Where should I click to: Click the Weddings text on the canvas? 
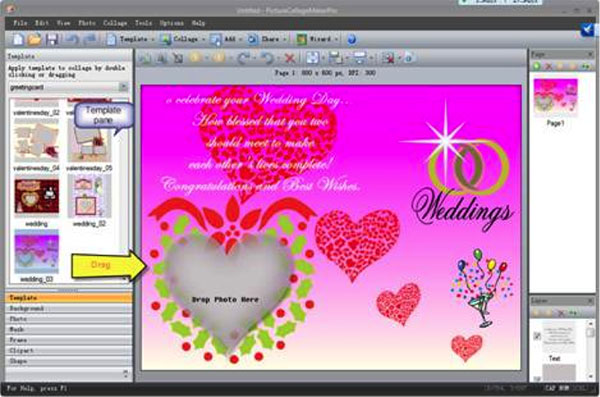coord(463,210)
